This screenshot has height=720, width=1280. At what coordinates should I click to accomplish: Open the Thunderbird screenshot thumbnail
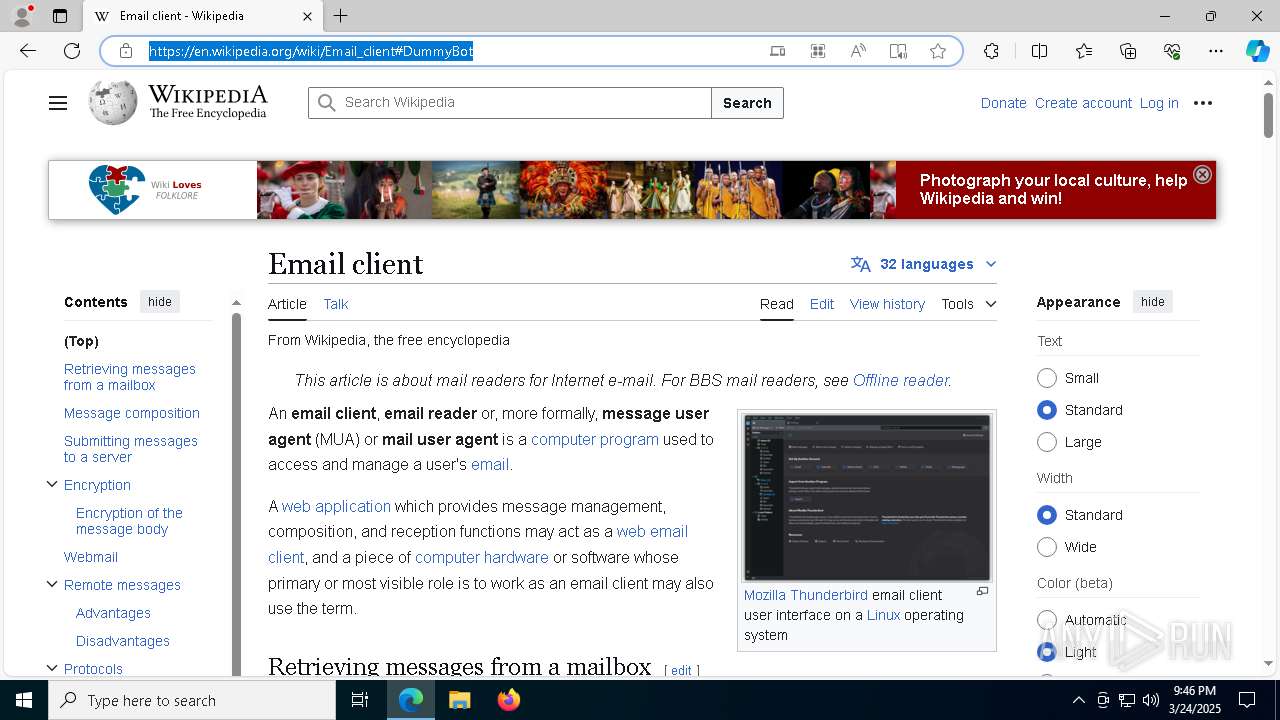tap(867, 496)
